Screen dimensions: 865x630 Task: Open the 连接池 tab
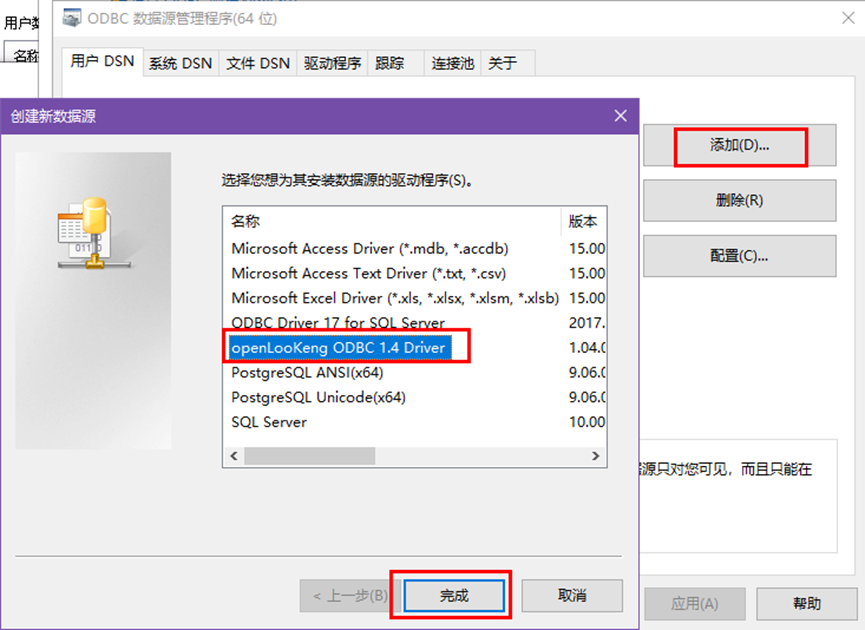click(x=452, y=63)
